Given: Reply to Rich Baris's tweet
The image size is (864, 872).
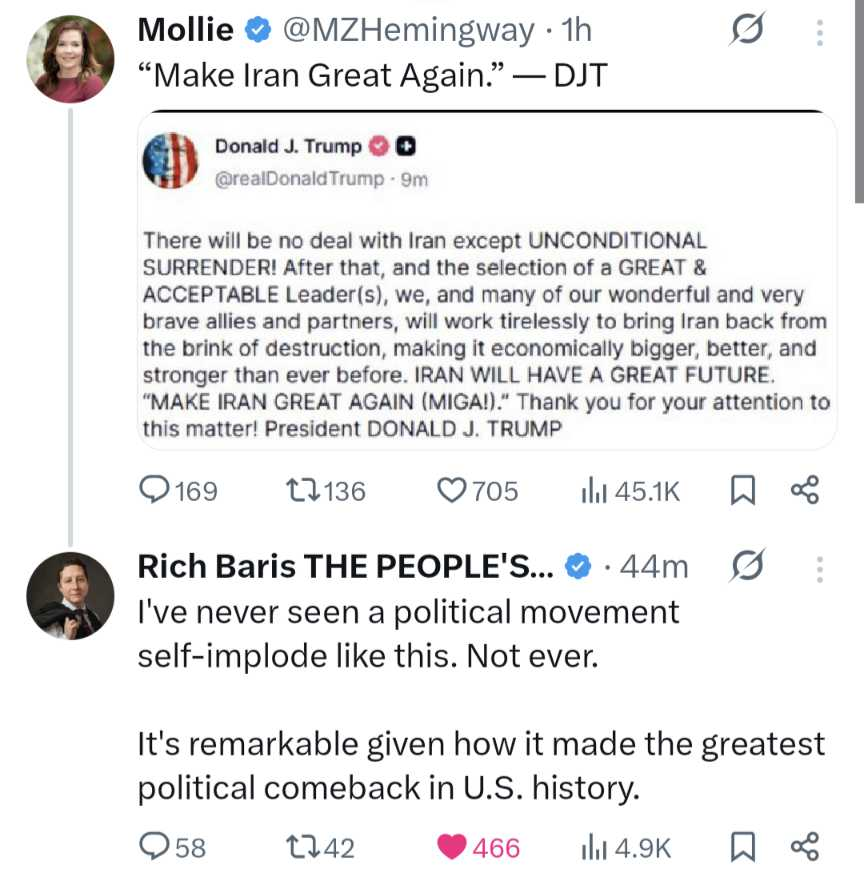Looking at the screenshot, I should pos(154,848).
